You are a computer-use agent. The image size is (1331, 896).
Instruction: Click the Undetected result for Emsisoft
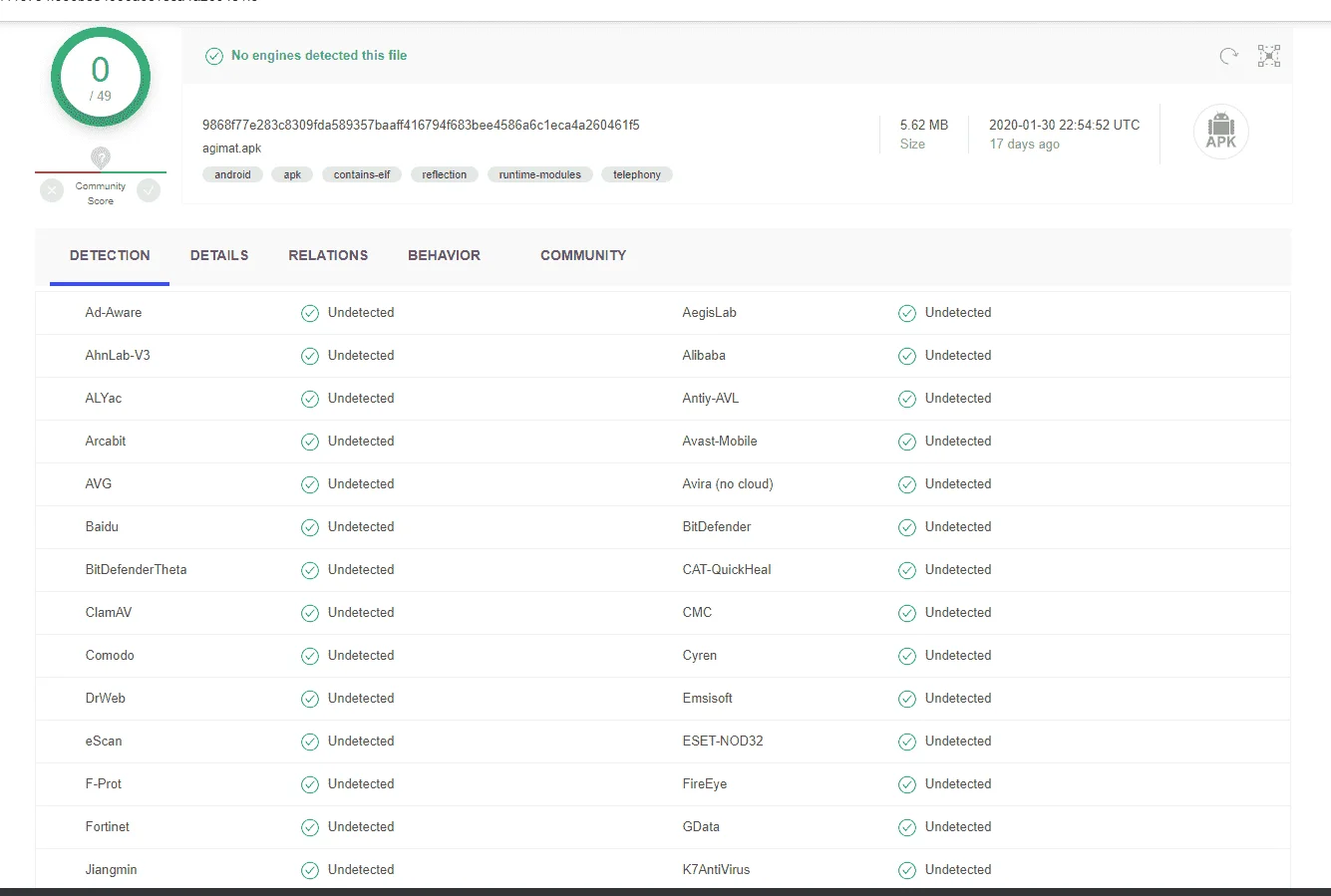point(958,699)
